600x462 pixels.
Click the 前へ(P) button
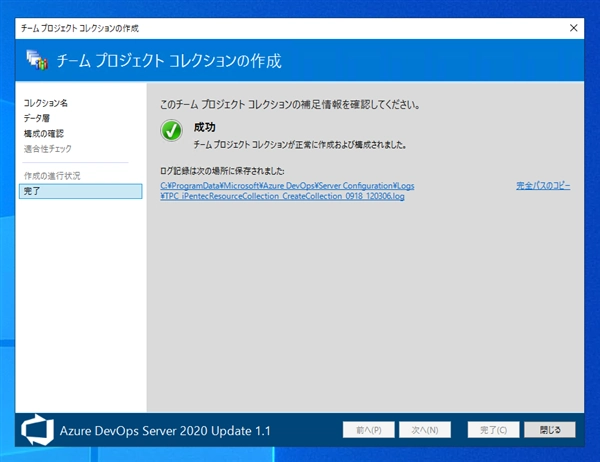pos(368,430)
